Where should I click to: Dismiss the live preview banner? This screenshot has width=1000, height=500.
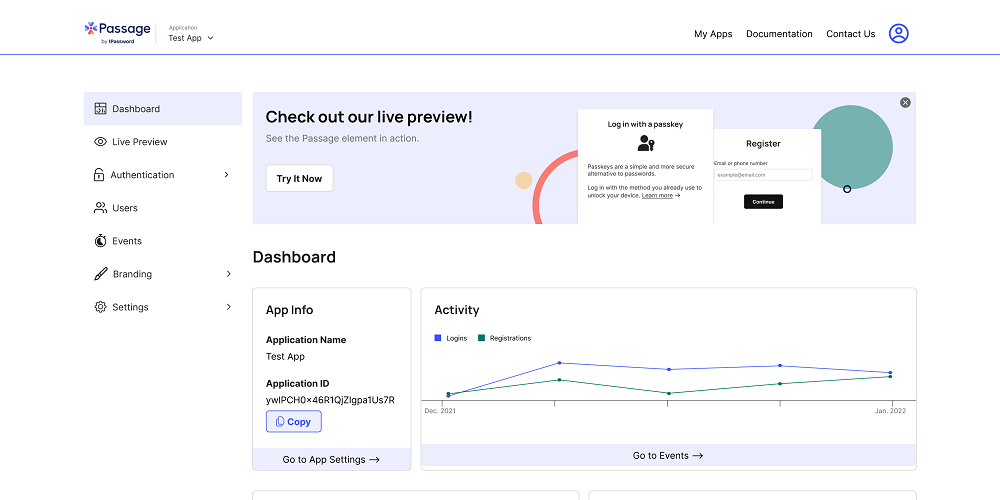(x=905, y=102)
